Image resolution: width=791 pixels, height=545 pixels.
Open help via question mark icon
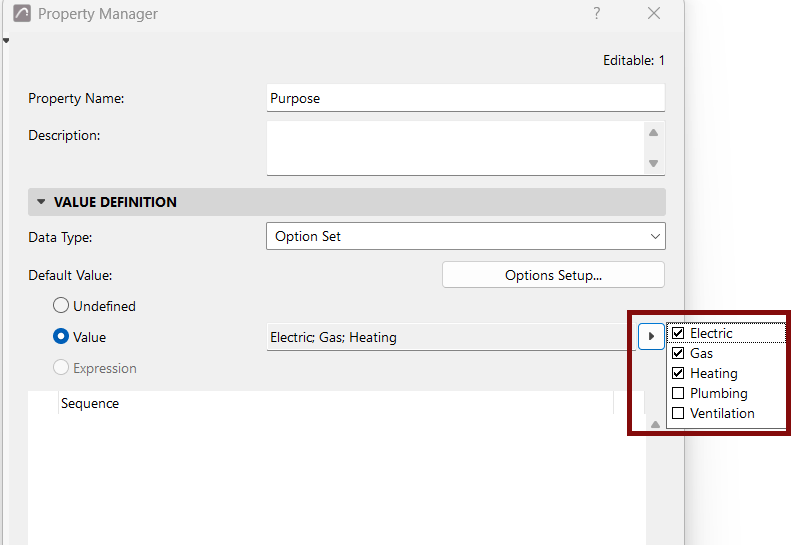pos(597,13)
